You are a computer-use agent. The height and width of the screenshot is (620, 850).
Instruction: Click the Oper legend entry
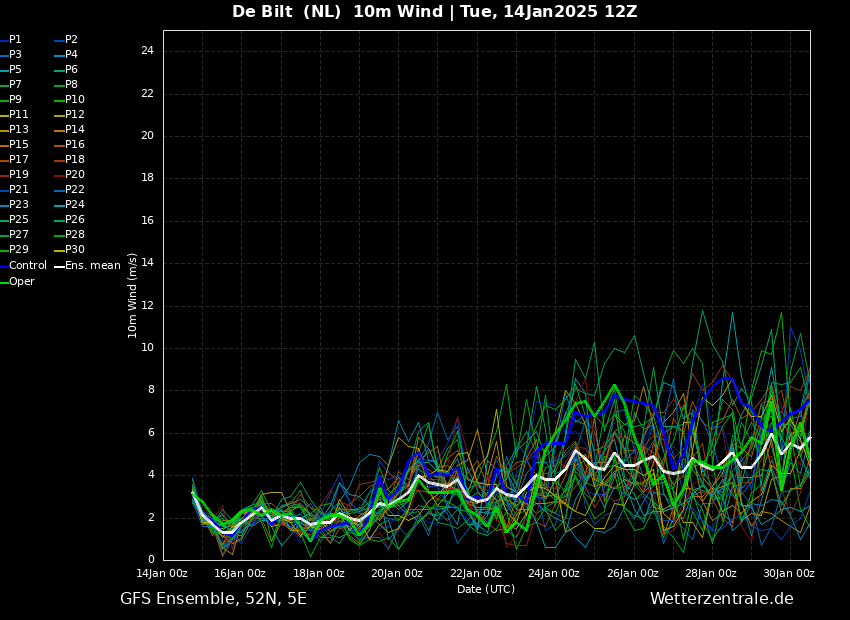click(17, 282)
